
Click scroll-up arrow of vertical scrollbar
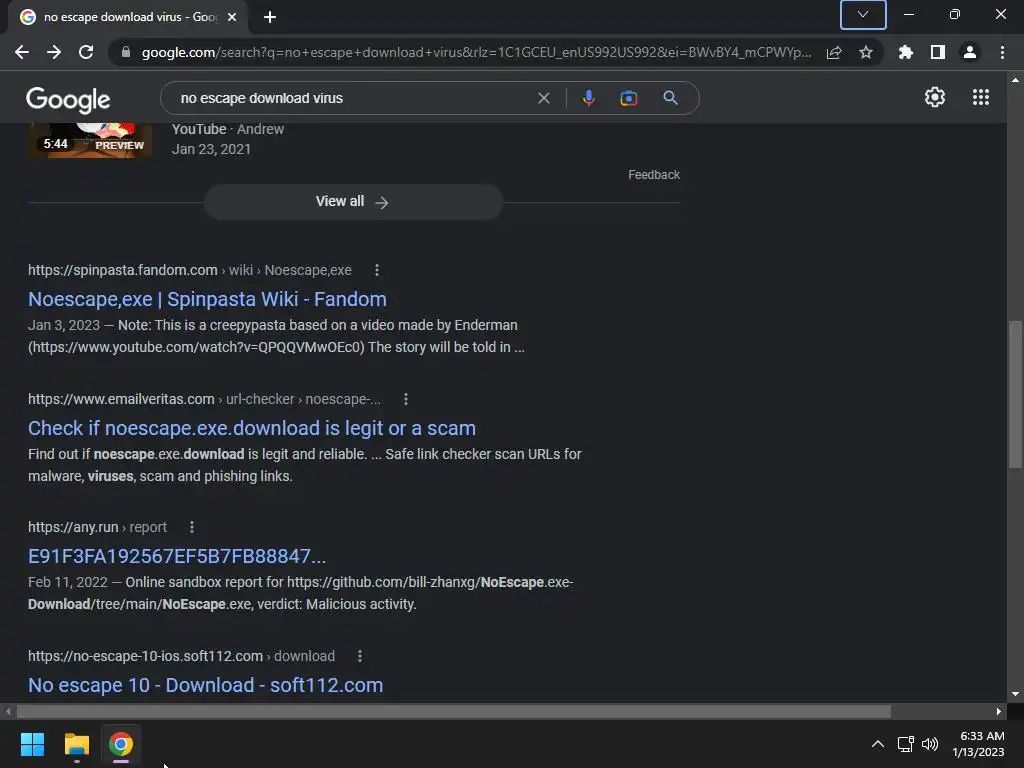[x=1015, y=80]
